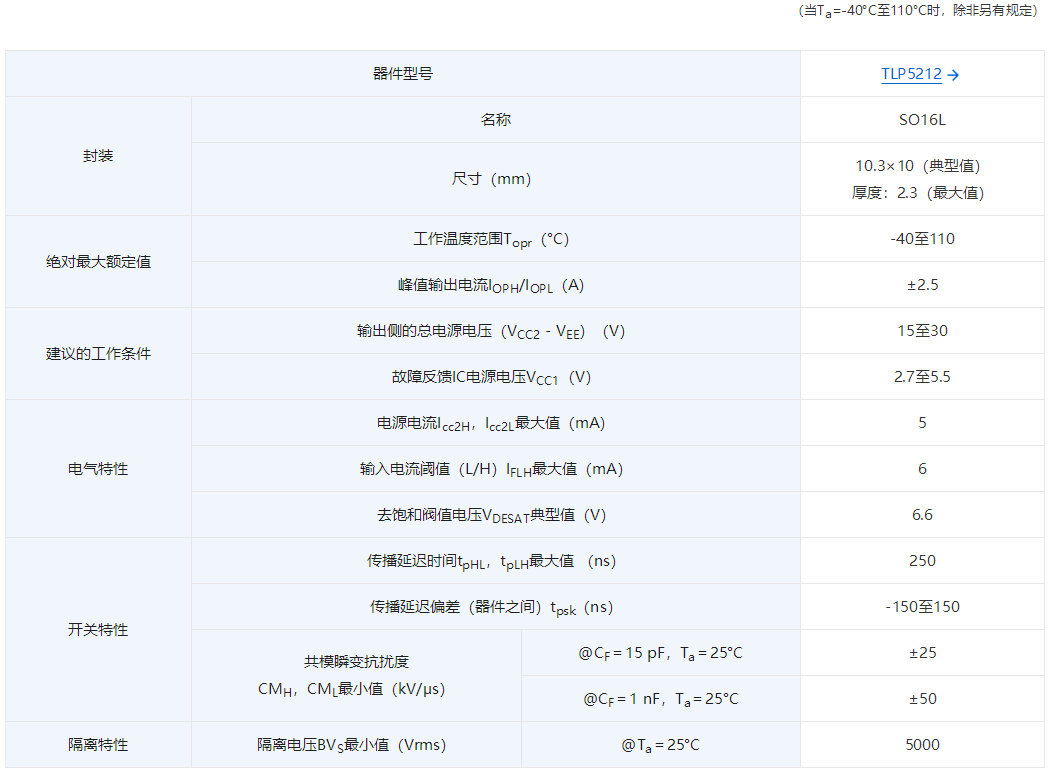
Task: Select the 峰值输出电流 row label
Action: pos(491,285)
